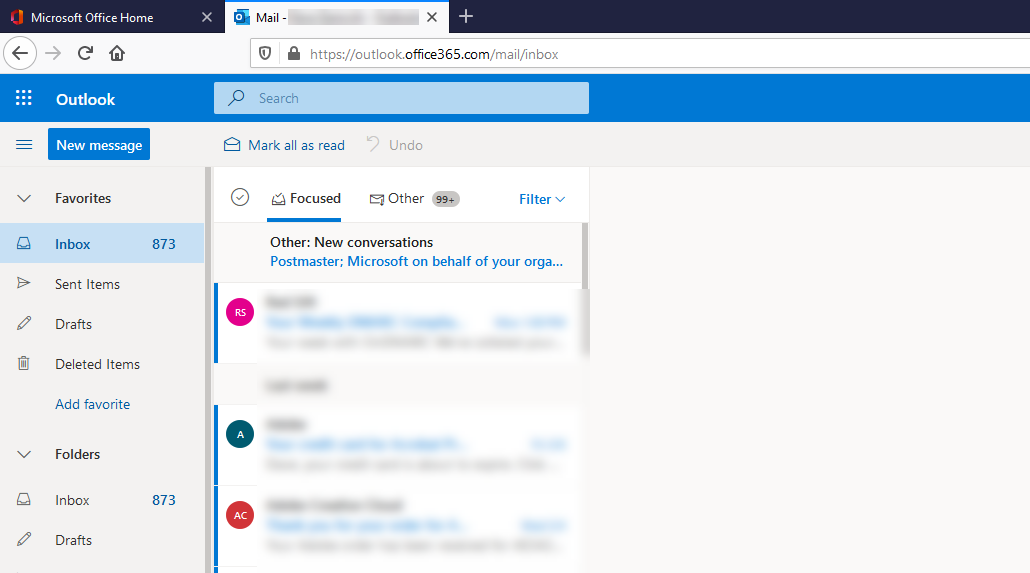Image resolution: width=1030 pixels, height=573 pixels.
Task: Click the Undo label
Action: 406,145
